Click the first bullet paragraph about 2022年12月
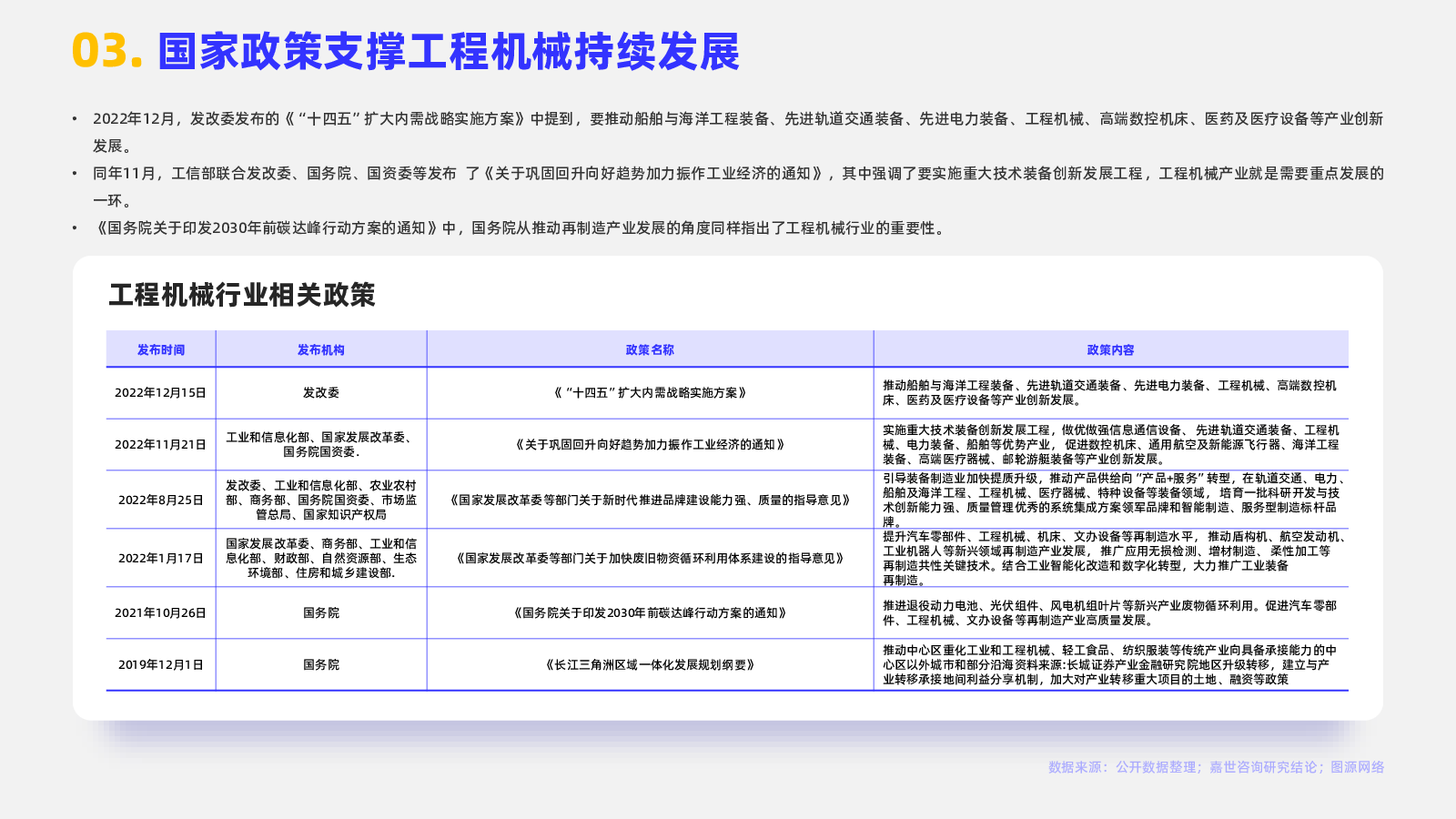The image size is (1456, 819). tap(738, 132)
